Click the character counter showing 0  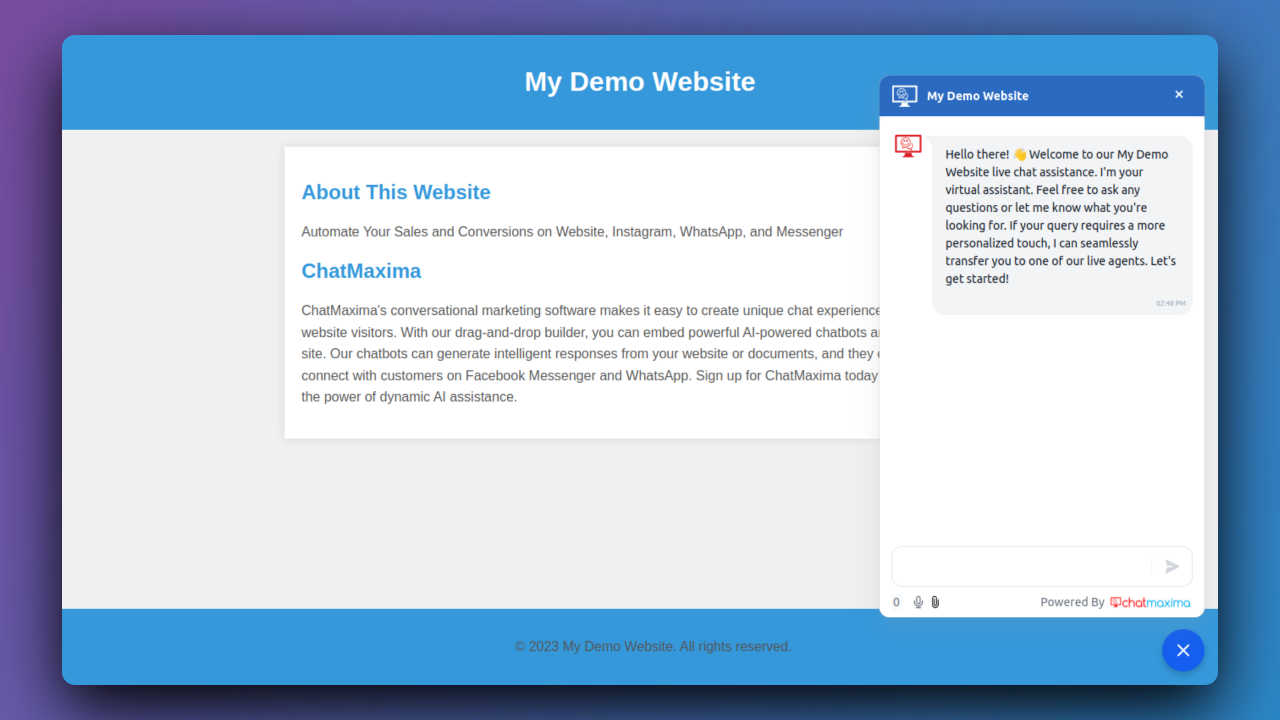[896, 602]
